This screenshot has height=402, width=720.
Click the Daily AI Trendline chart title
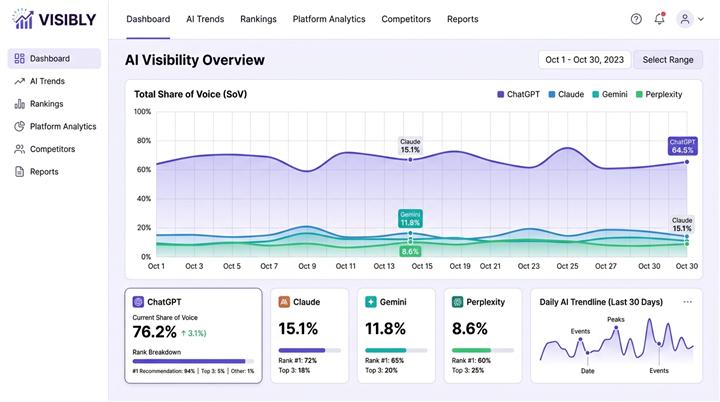click(601, 302)
